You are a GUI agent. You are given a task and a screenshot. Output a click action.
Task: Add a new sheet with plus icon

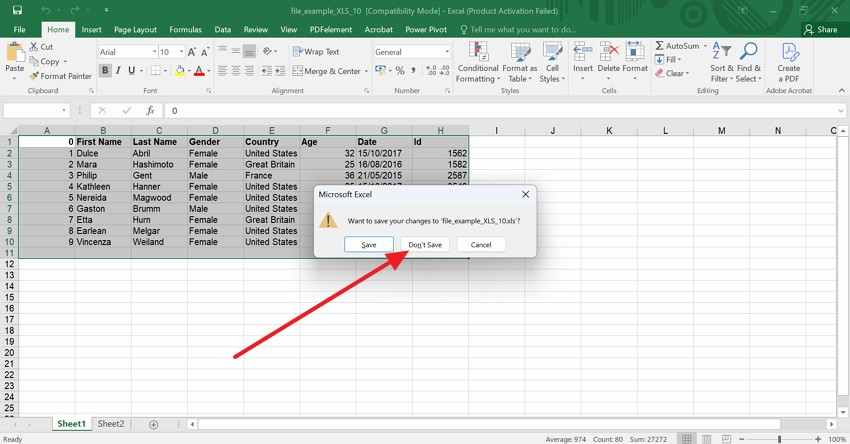[x=153, y=424]
